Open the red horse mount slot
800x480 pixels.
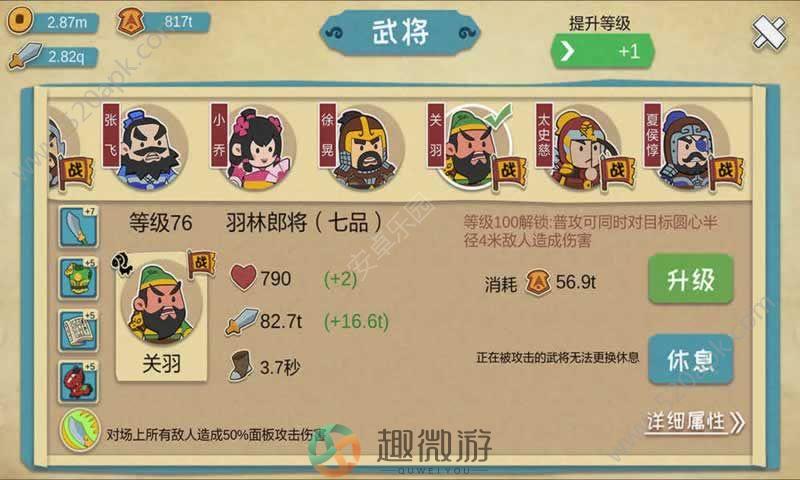click(78, 382)
